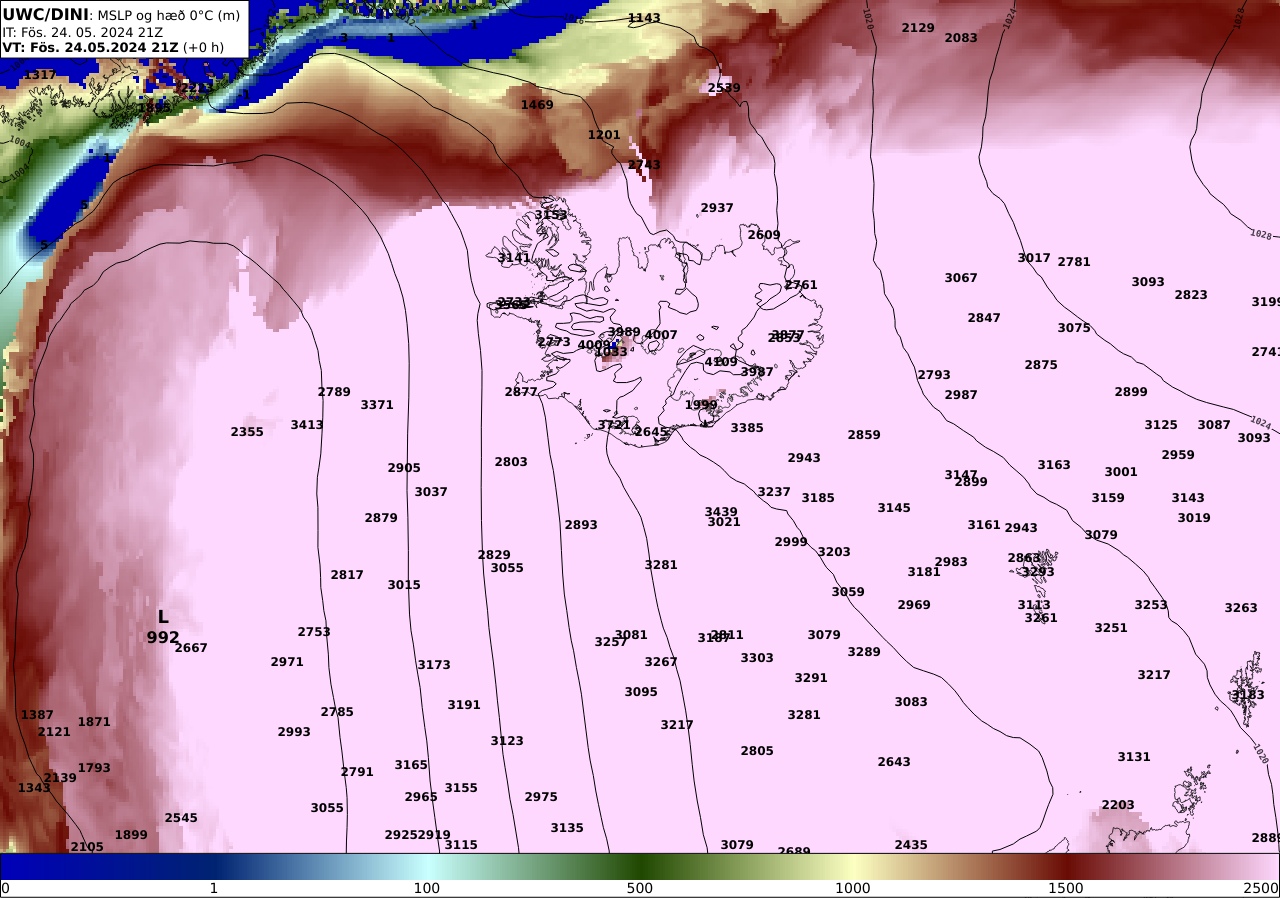The width and height of the screenshot is (1280, 898).
Task: Click the pale yellow section of colour scale
Action: coord(853,866)
